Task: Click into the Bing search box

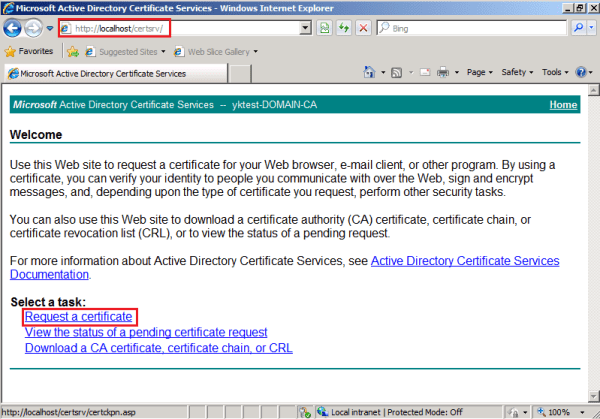Action: tap(470, 28)
